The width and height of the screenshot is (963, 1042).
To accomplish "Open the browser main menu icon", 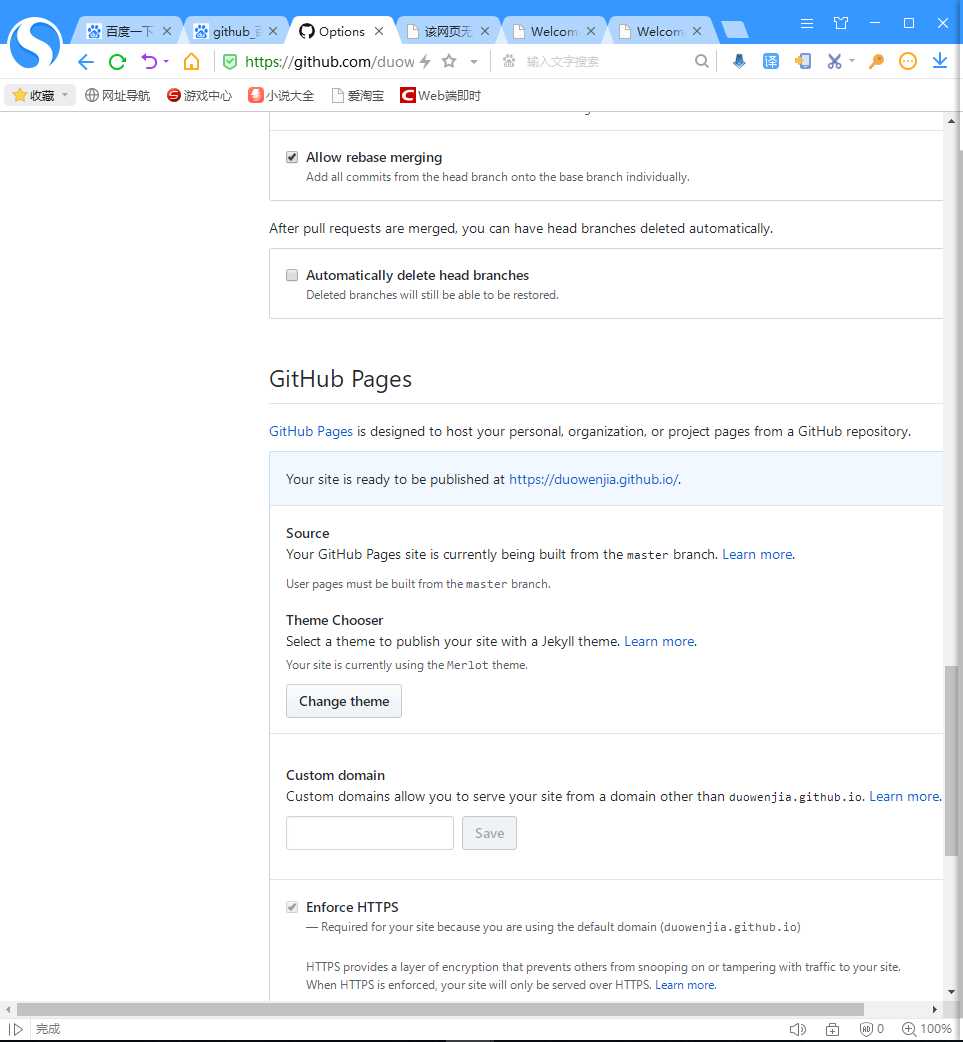I will click(x=807, y=23).
